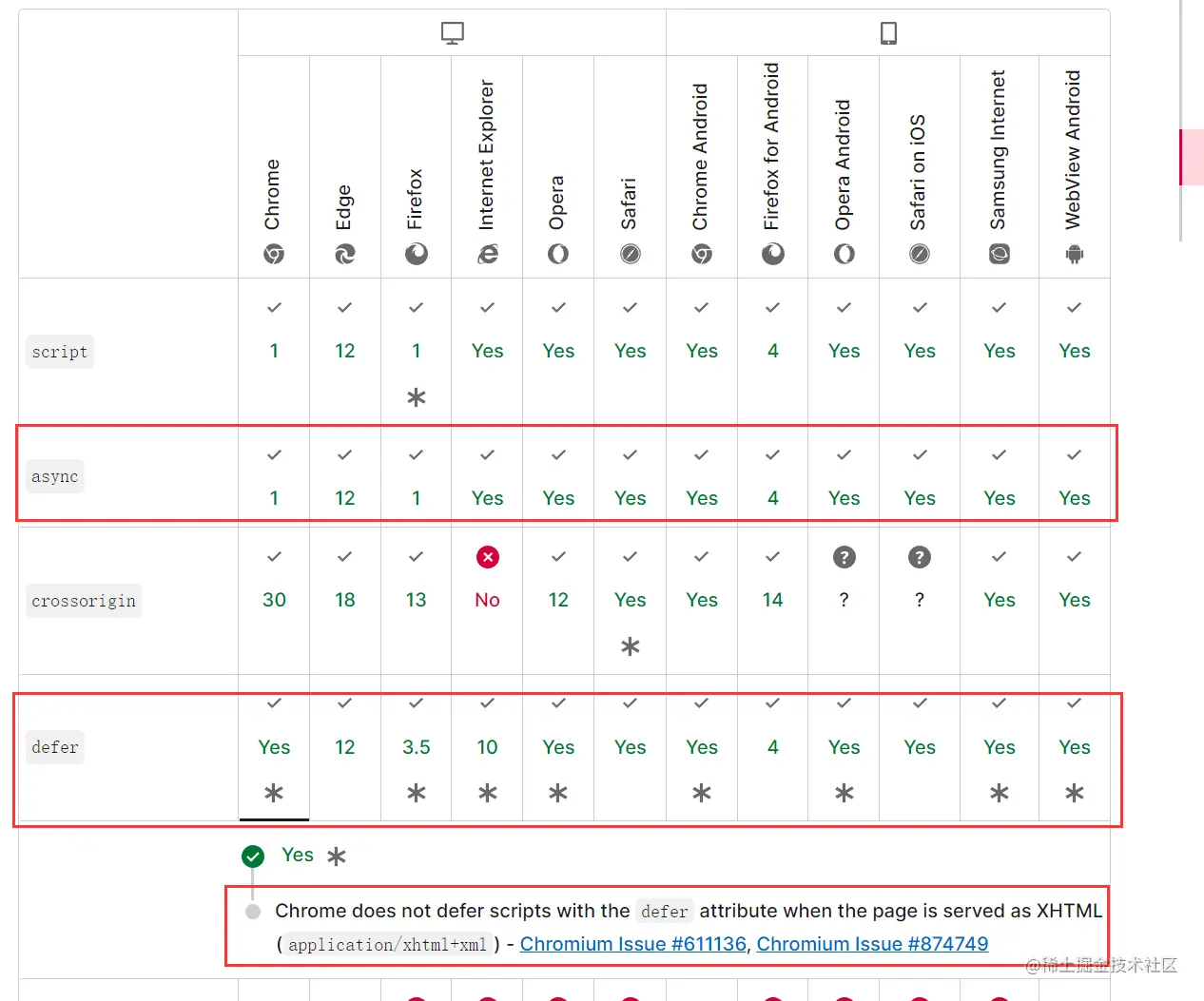1204x1001 pixels.
Task: Click the script Internet Explorer Yes cell
Action: click(x=488, y=351)
